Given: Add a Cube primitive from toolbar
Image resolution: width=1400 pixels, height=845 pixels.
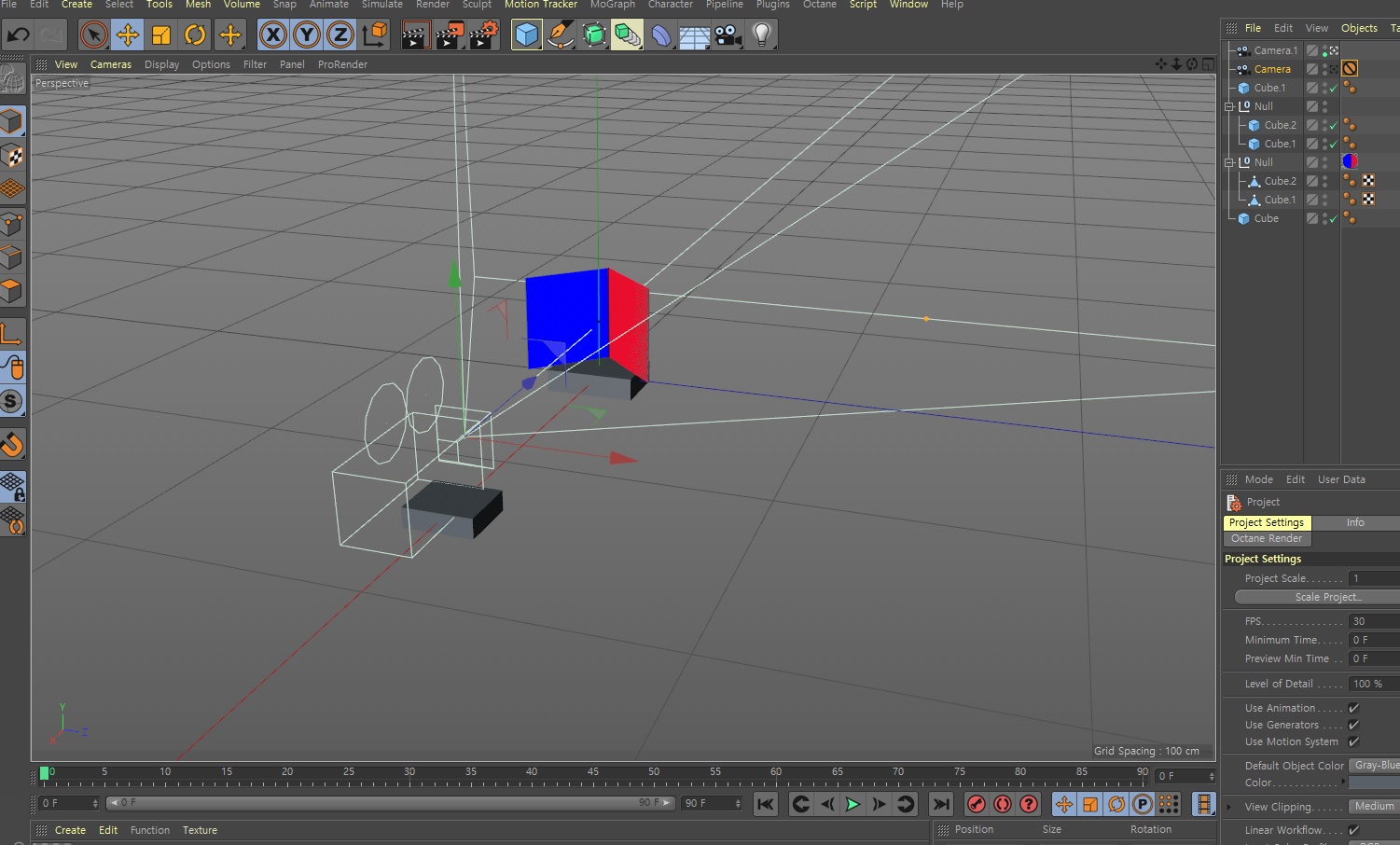Looking at the screenshot, I should pyautogui.click(x=526, y=35).
